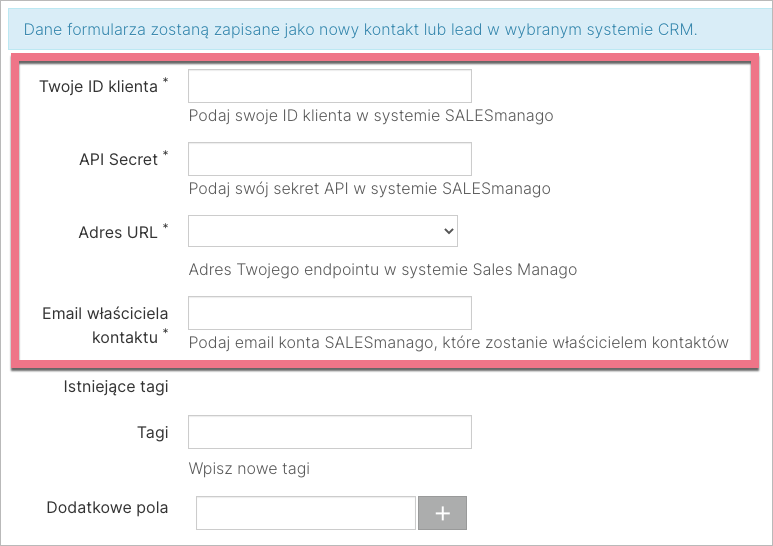Click the Adres URL label
The width and height of the screenshot is (773, 546).
118,232
